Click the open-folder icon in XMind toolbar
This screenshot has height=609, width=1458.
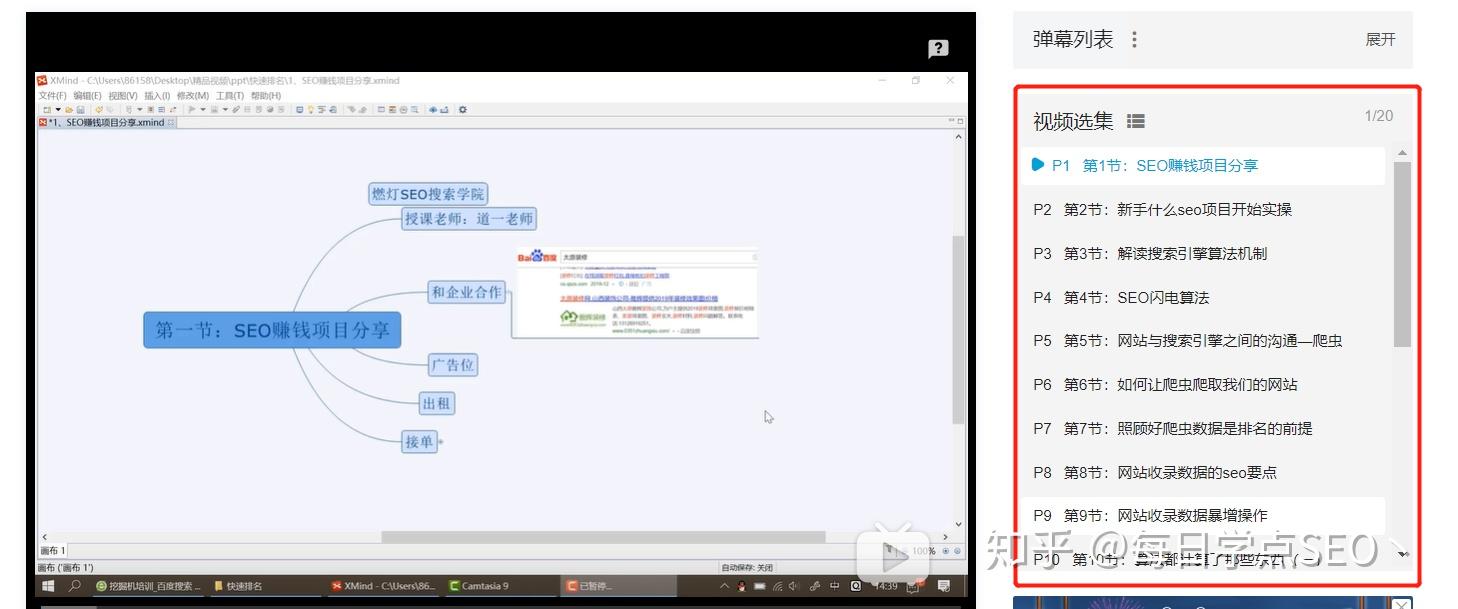click(x=69, y=110)
